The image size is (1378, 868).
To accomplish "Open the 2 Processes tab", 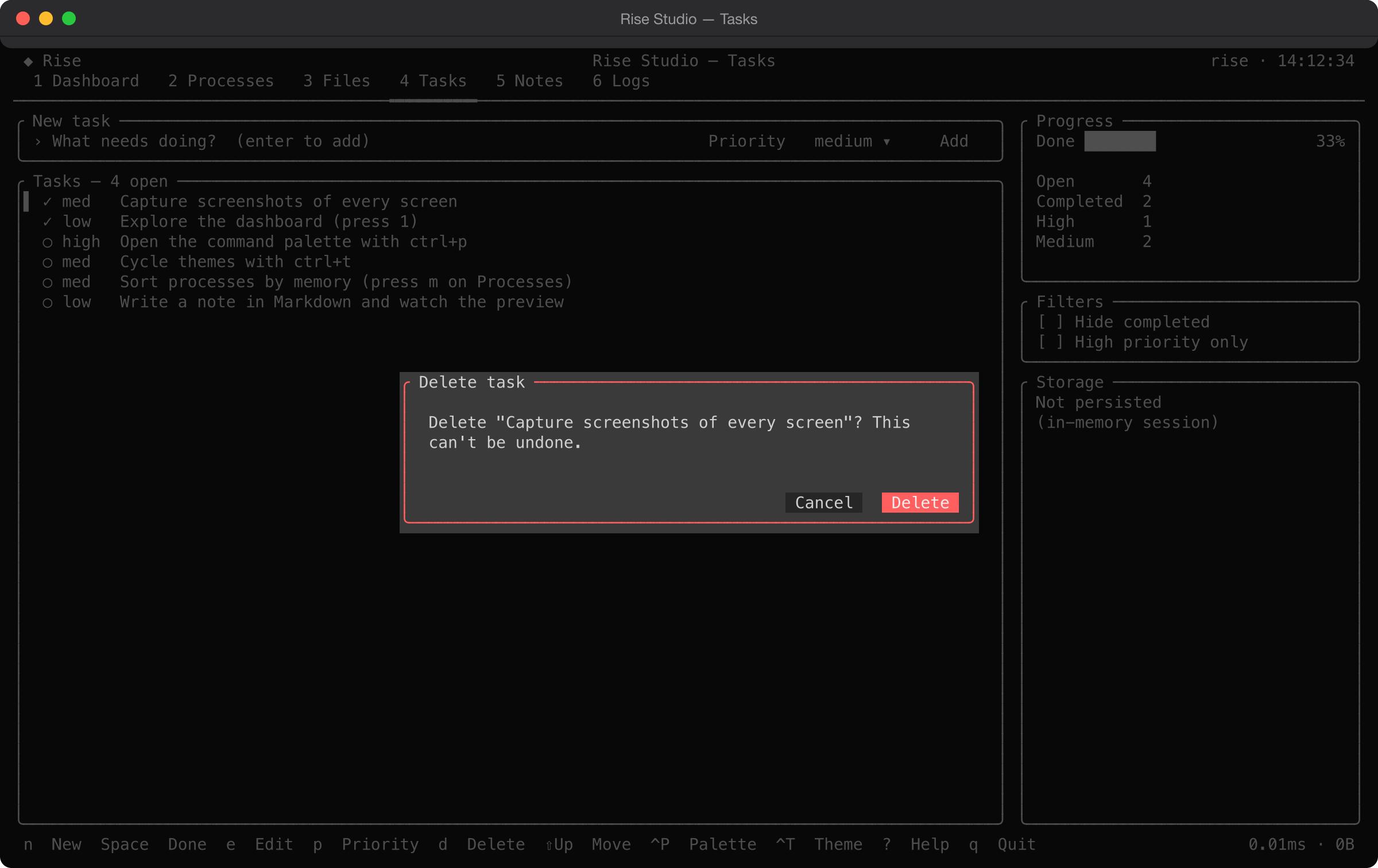I will coord(221,81).
